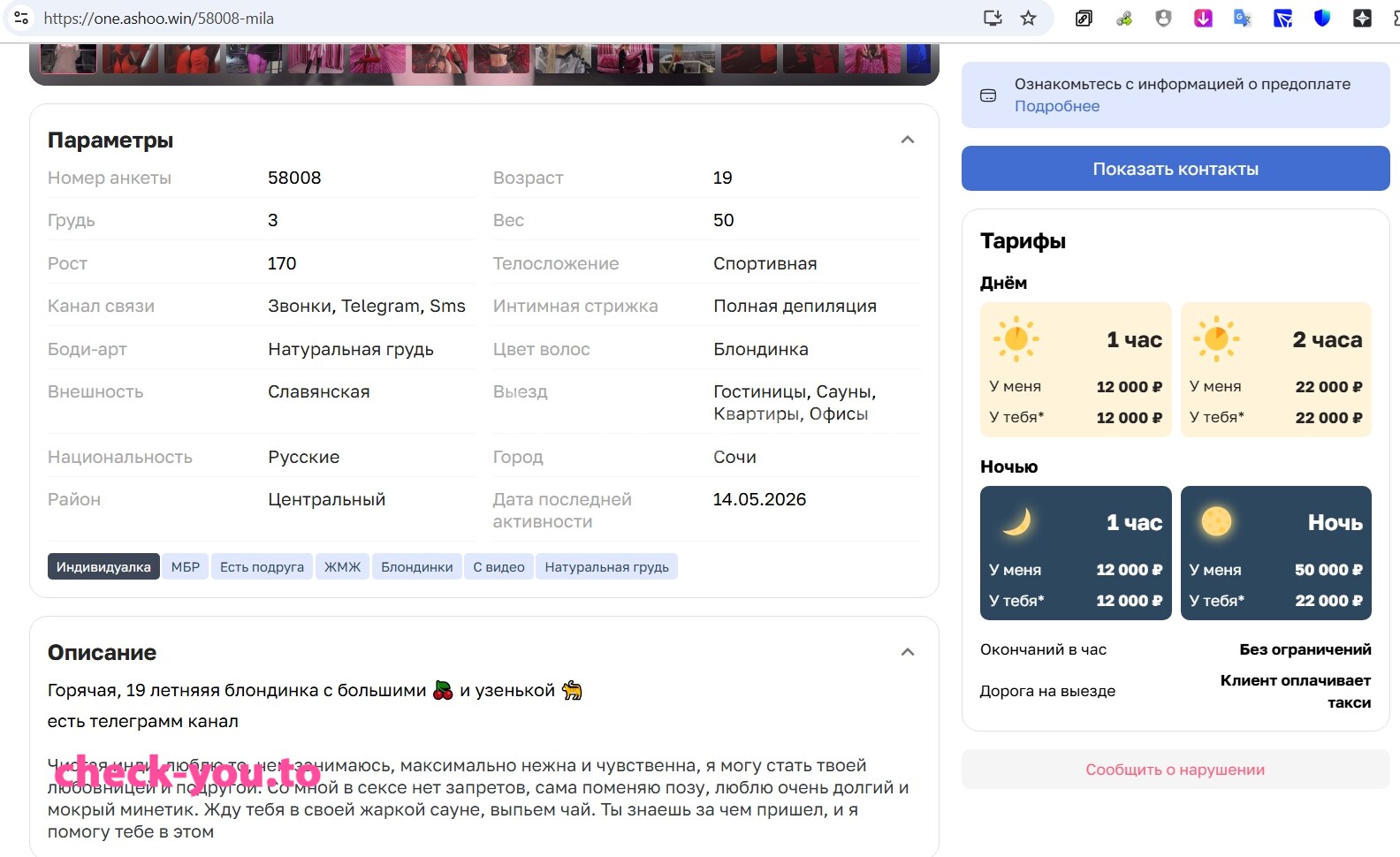Open the site information icon beside URL

tap(21, 18)
